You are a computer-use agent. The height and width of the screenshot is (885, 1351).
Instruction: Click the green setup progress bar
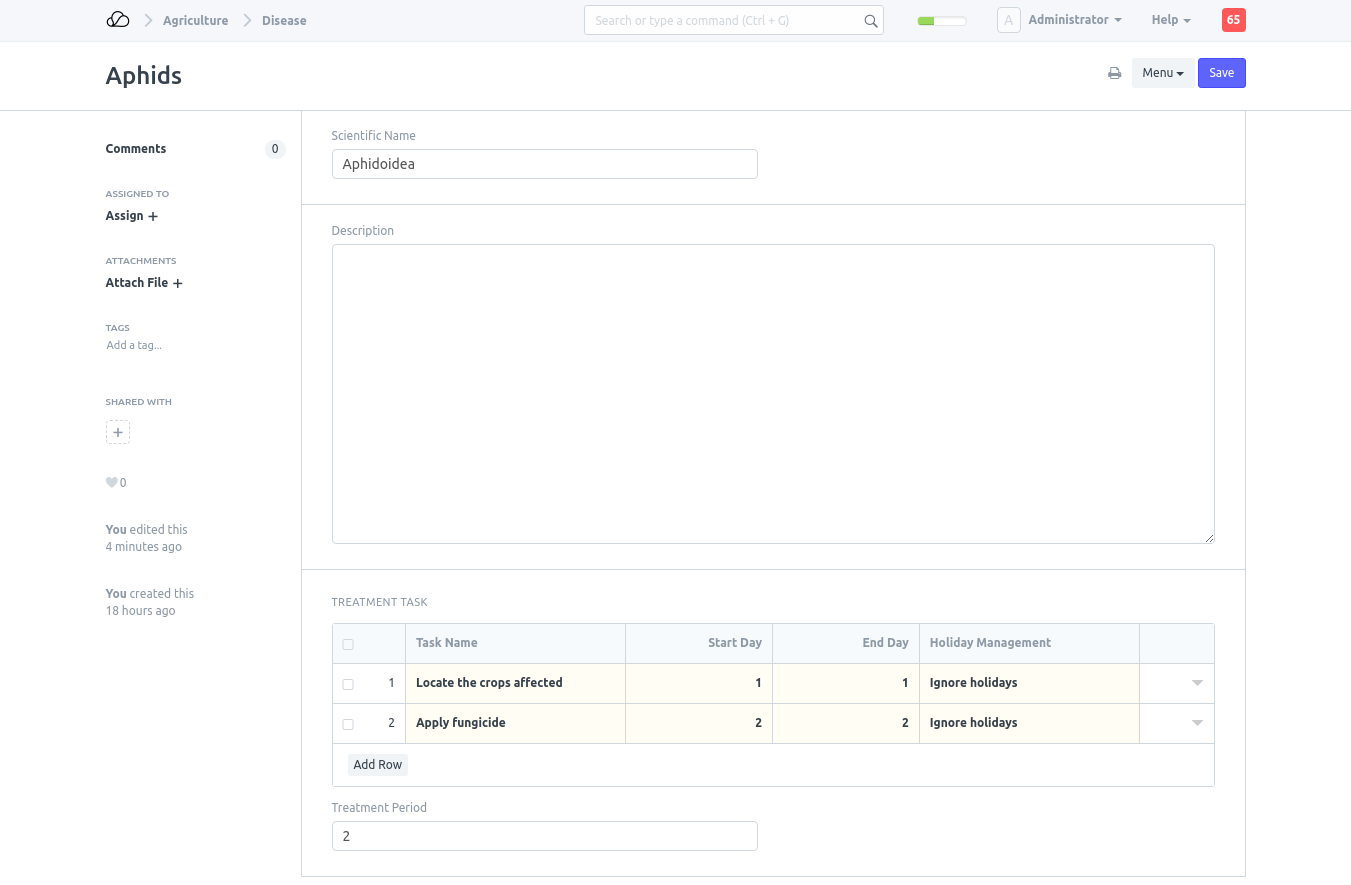941,21
